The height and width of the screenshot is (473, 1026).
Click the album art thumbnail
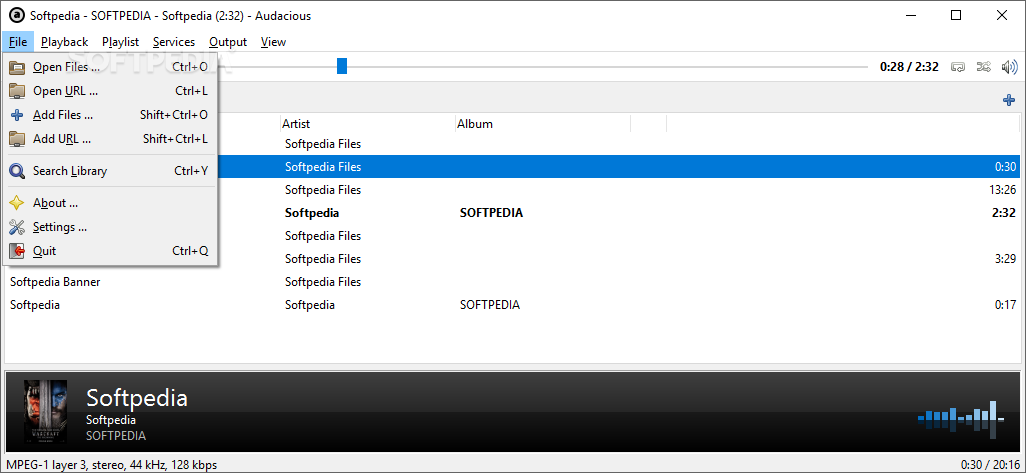45,412
